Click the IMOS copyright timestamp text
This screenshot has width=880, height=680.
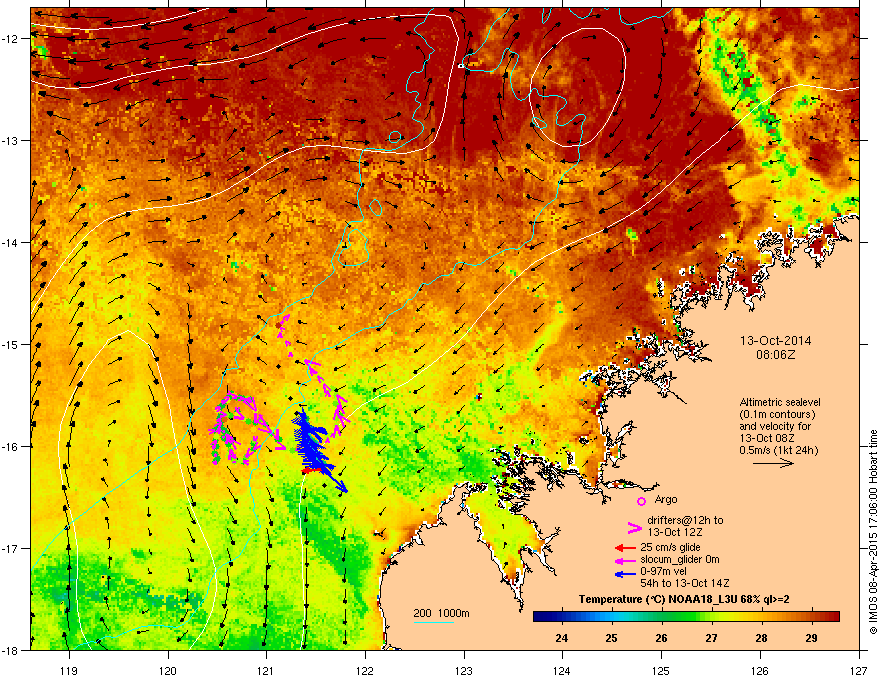(873, 532)
